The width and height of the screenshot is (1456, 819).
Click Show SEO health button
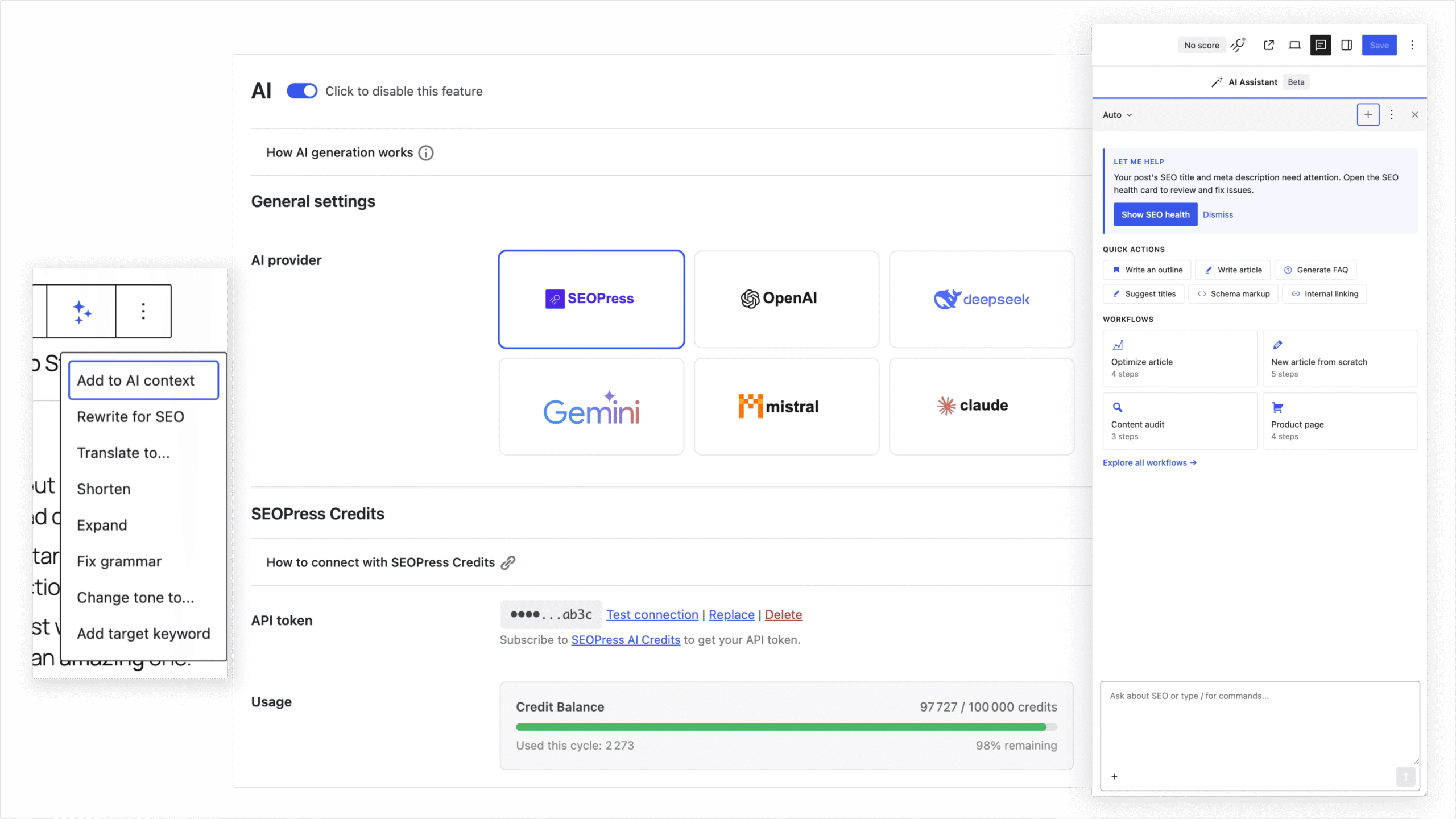click(x=1155, y=214)
